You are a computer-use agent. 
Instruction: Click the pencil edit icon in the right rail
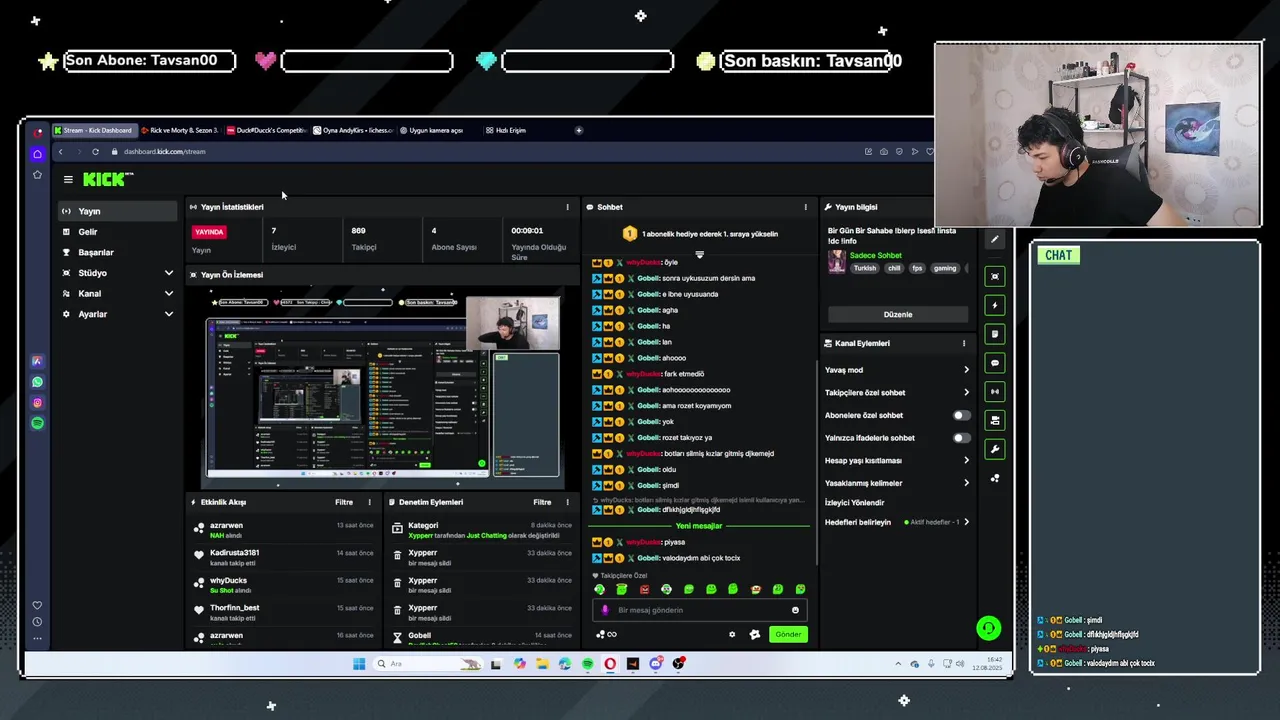click(994, 239)
